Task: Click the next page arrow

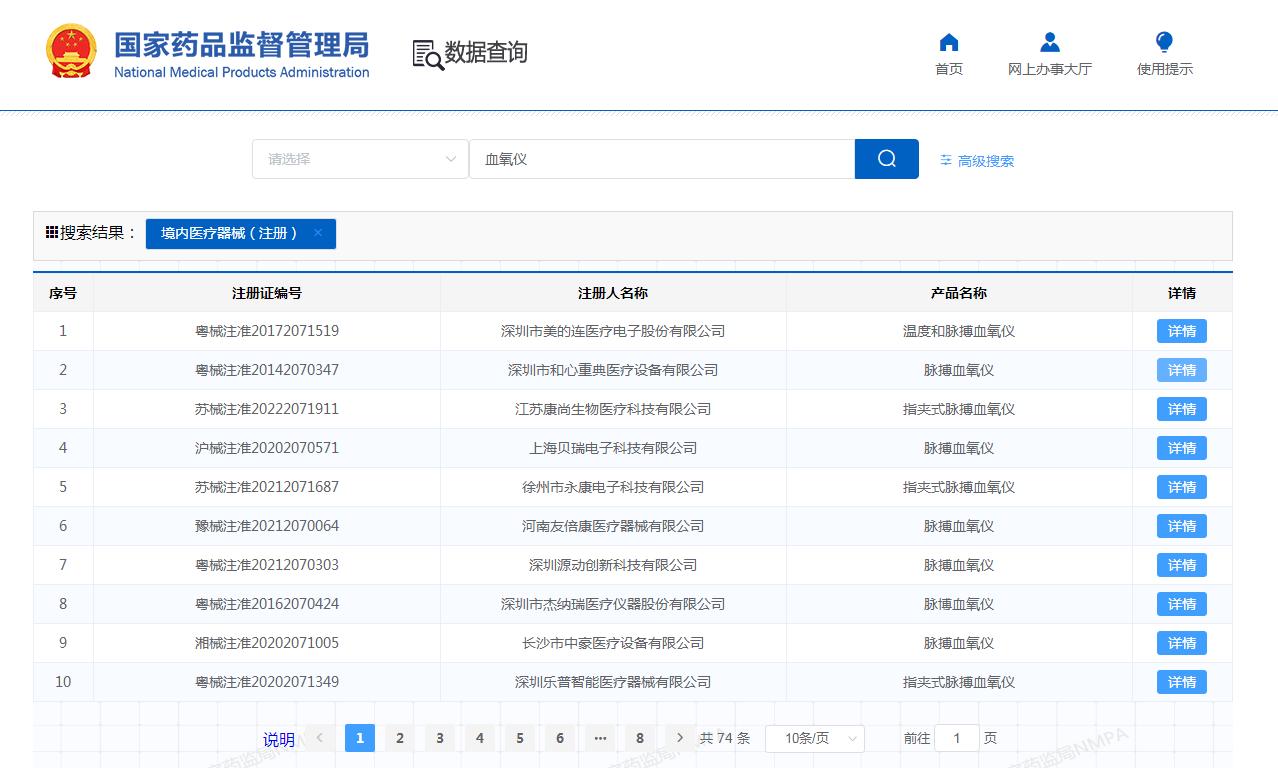Action: (680, 738)
